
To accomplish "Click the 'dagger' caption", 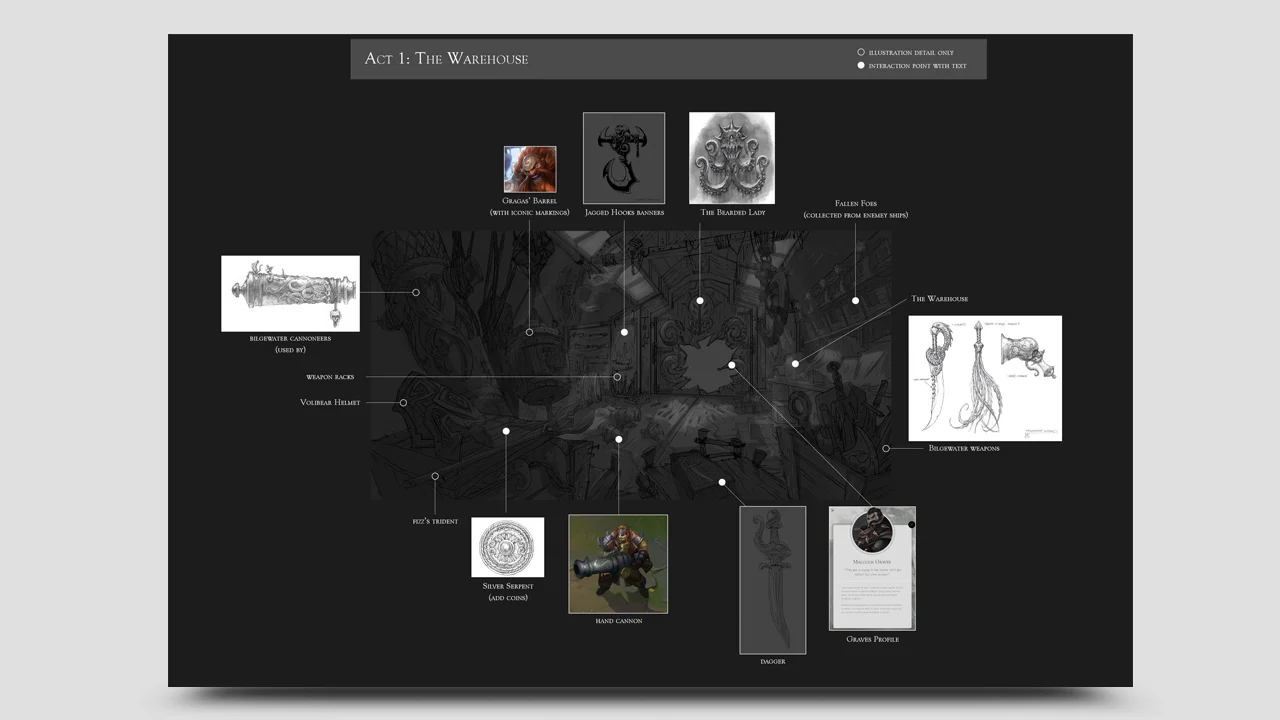I will click(773, 662).
